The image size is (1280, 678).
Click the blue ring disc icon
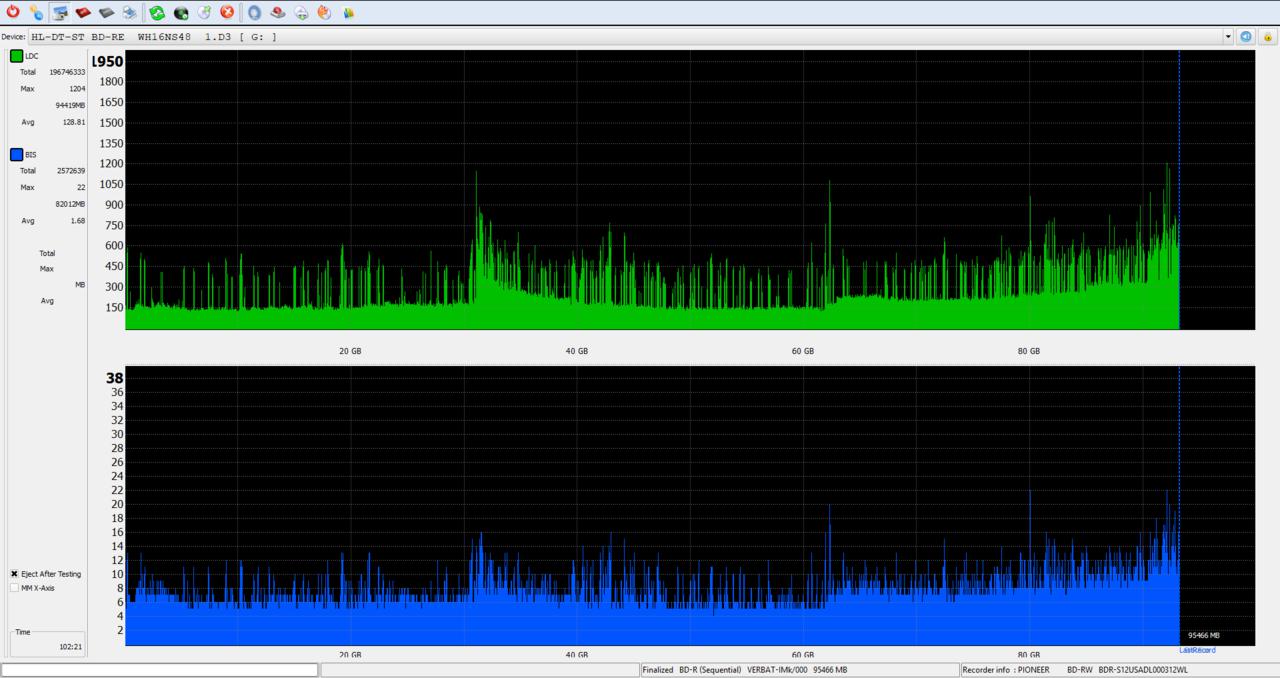click(x=254, y=12)
